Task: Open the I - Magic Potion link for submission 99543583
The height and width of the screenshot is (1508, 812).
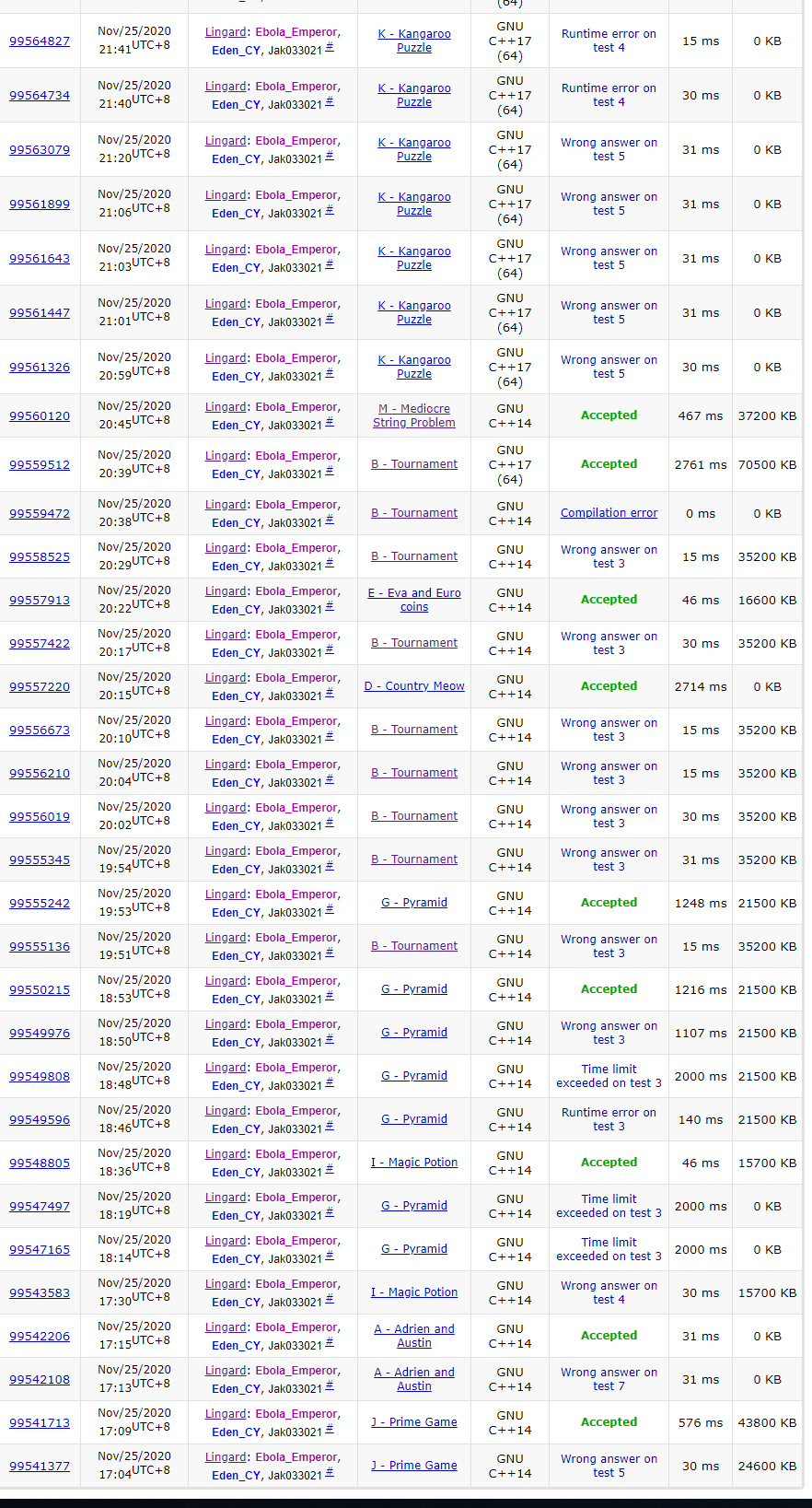Action: (x=413, y=1292)
